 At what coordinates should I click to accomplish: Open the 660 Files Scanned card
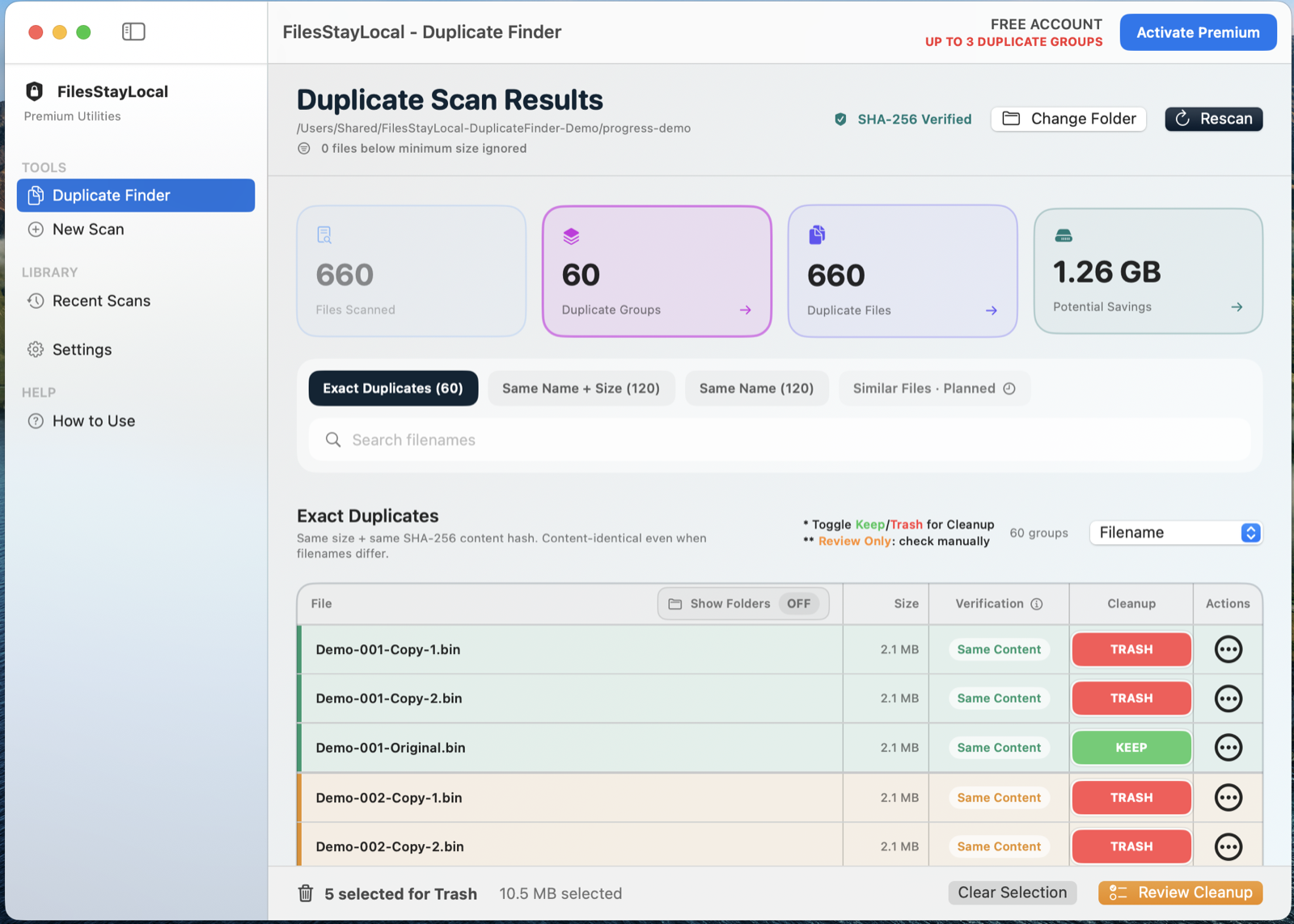coord(412,271)
